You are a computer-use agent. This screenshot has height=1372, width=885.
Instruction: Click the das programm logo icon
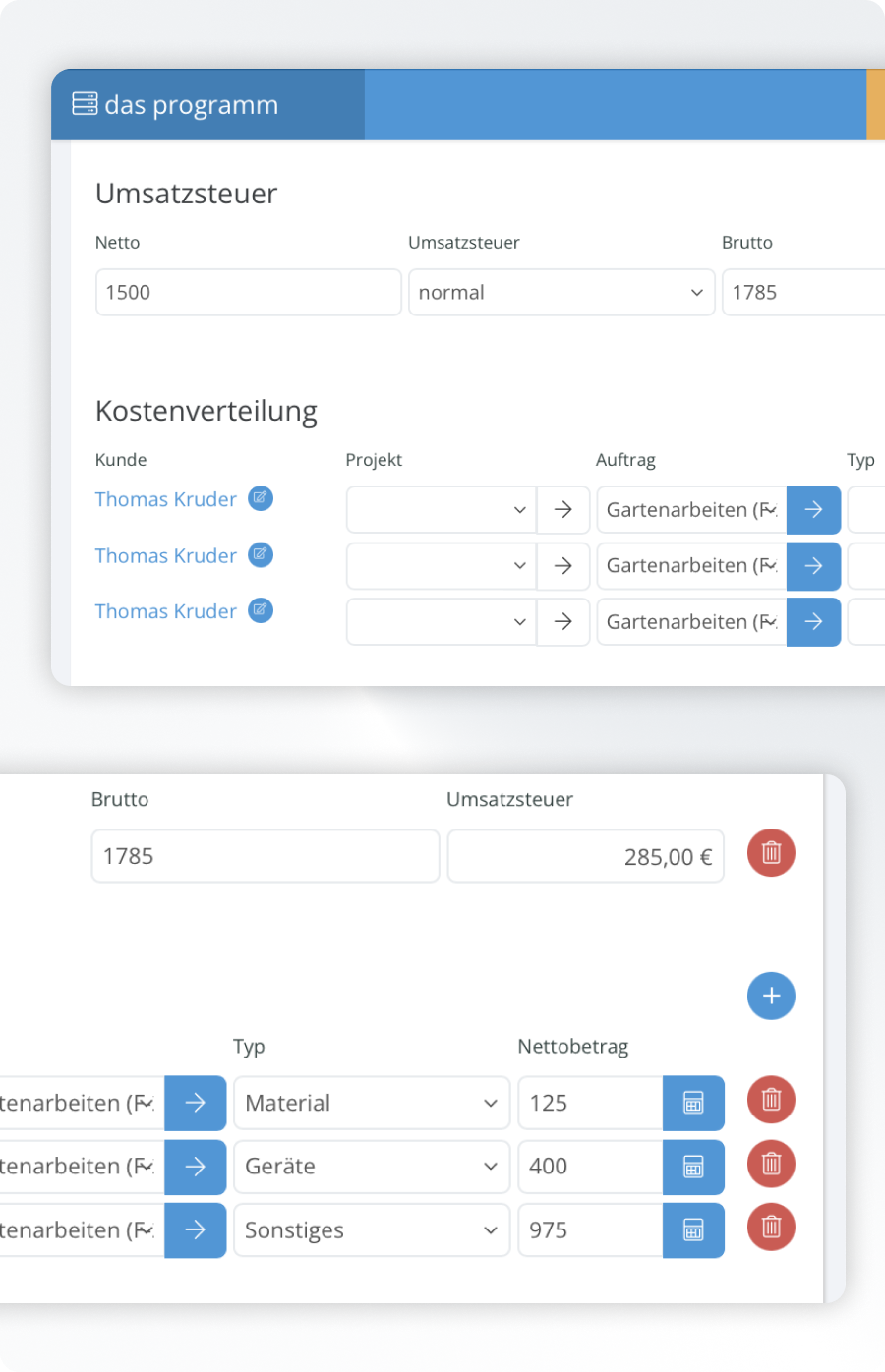(x=85, y=104)
